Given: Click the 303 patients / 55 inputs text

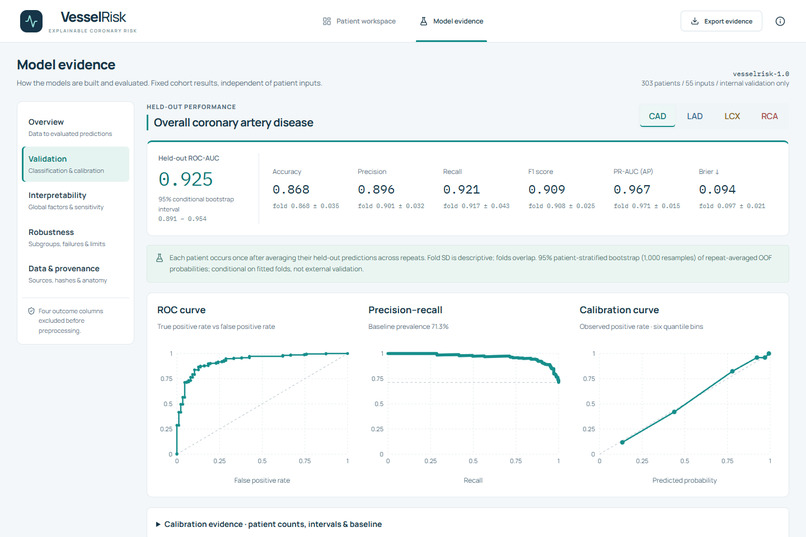Looking at the screenshot, I should click(715, 83).
